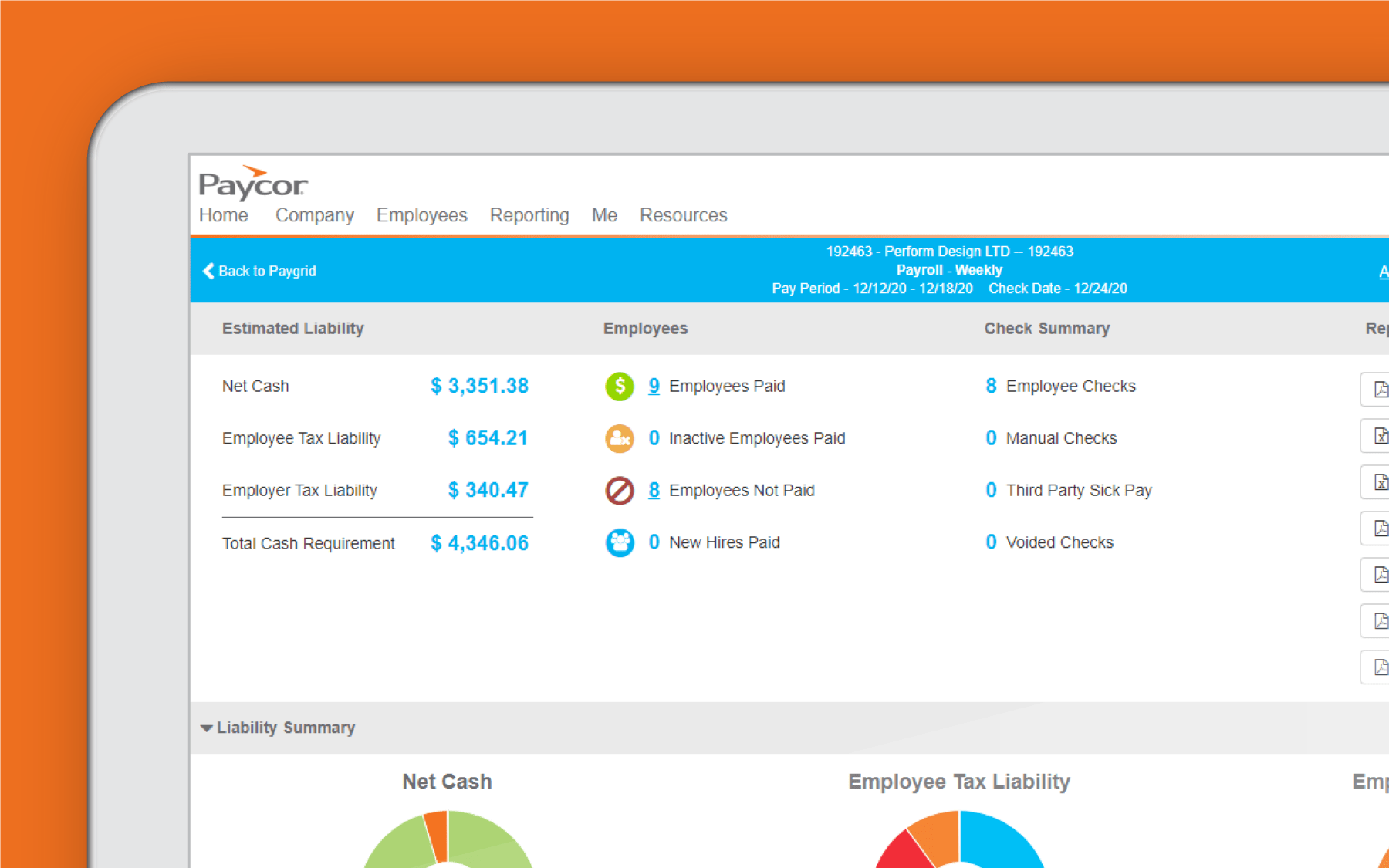Open Excel report icon beside Manual Checks row
1389x868 pixels.
tap(1376, 436)
